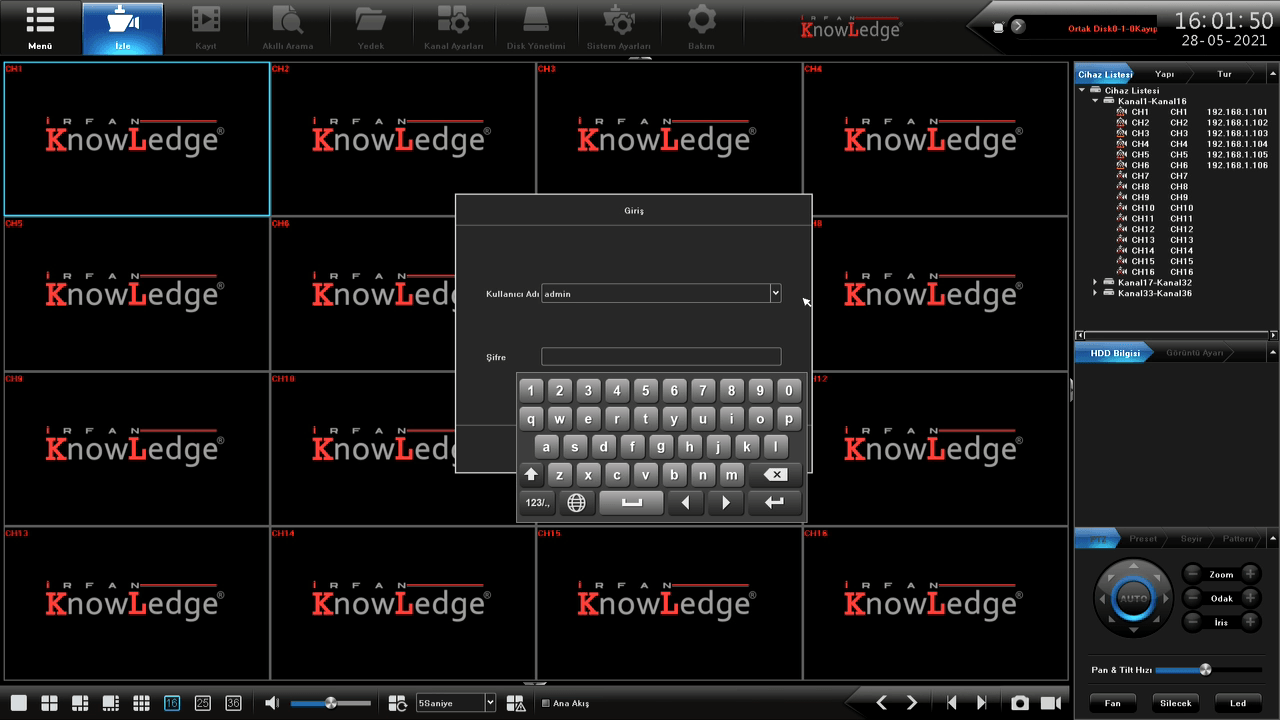Open the Preset tab
The image size is (1280, 720).
pyautogui.click(x=1143, y=539)
